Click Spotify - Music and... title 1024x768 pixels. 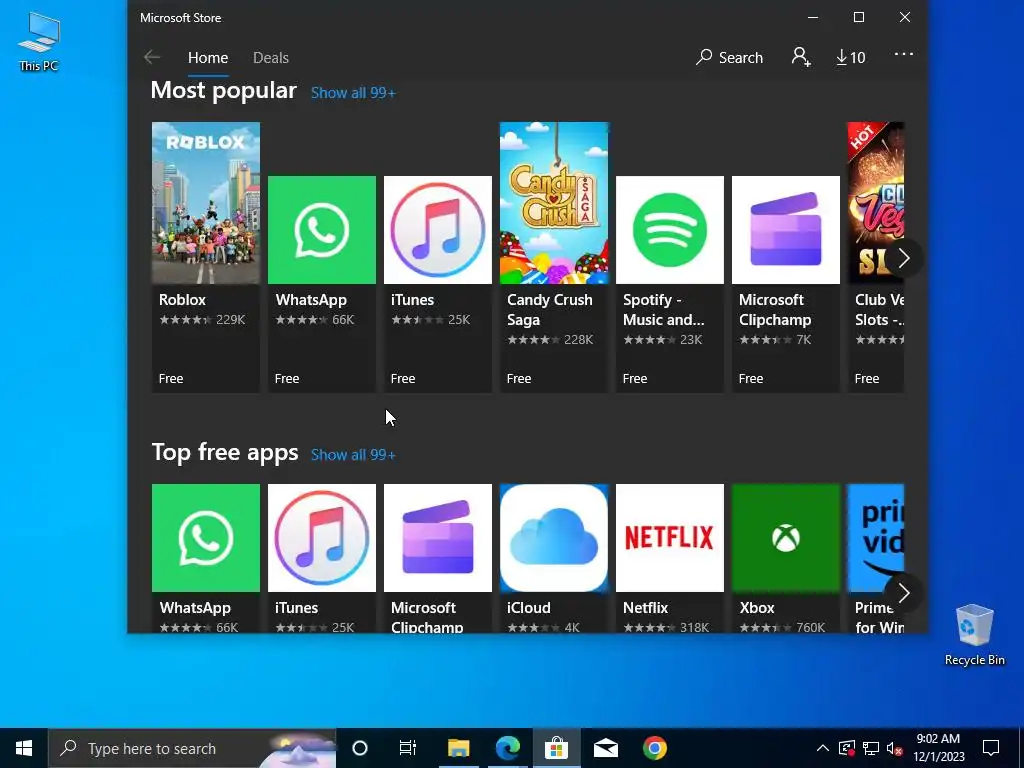(x=664, y=310)
